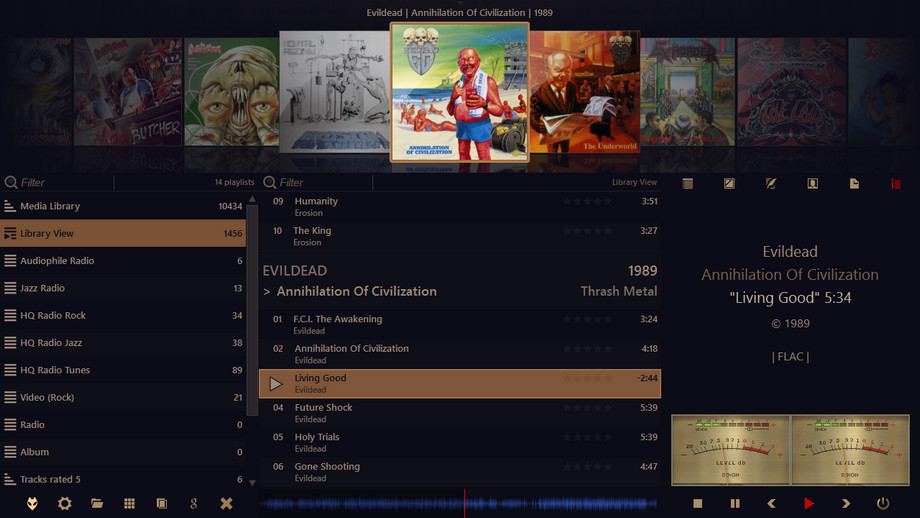Open the HQ Radio Rock playlist
Viewport: 920px width, 518px height.
[123, 315]
